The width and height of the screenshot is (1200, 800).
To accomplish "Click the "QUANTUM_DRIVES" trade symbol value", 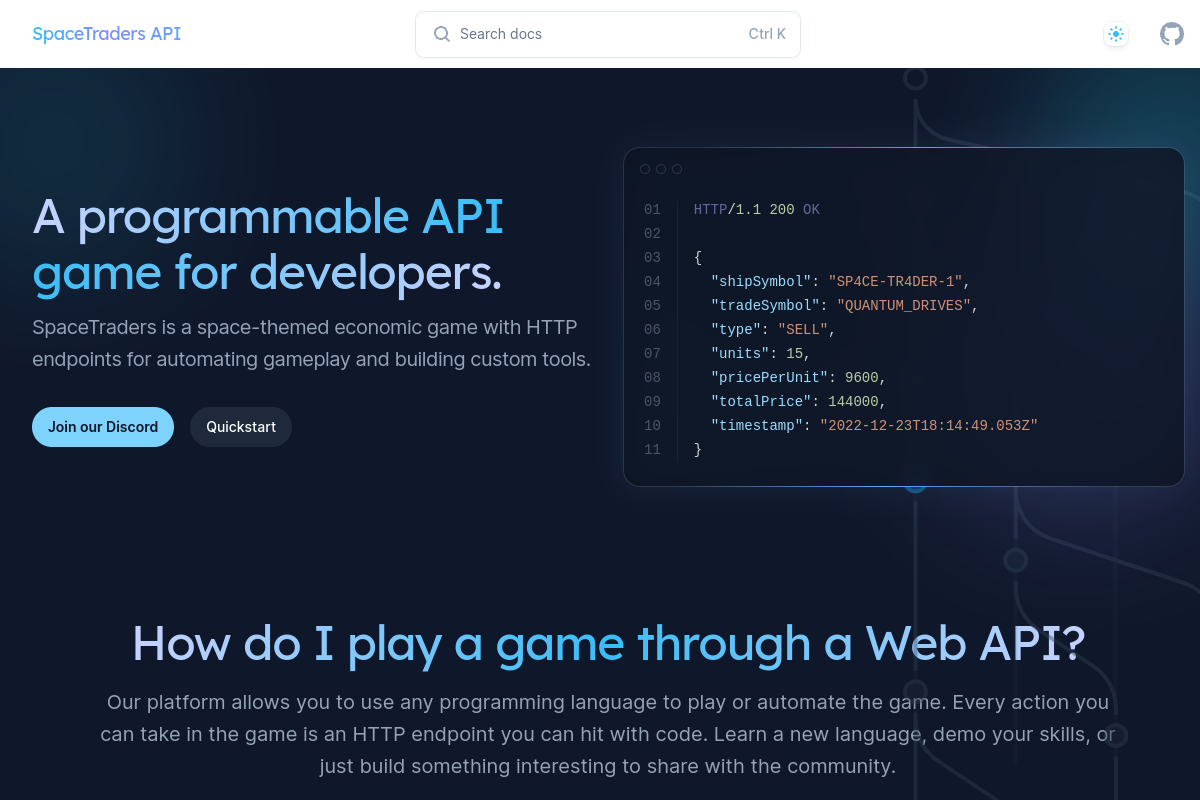I will click(x=904, y=306).
